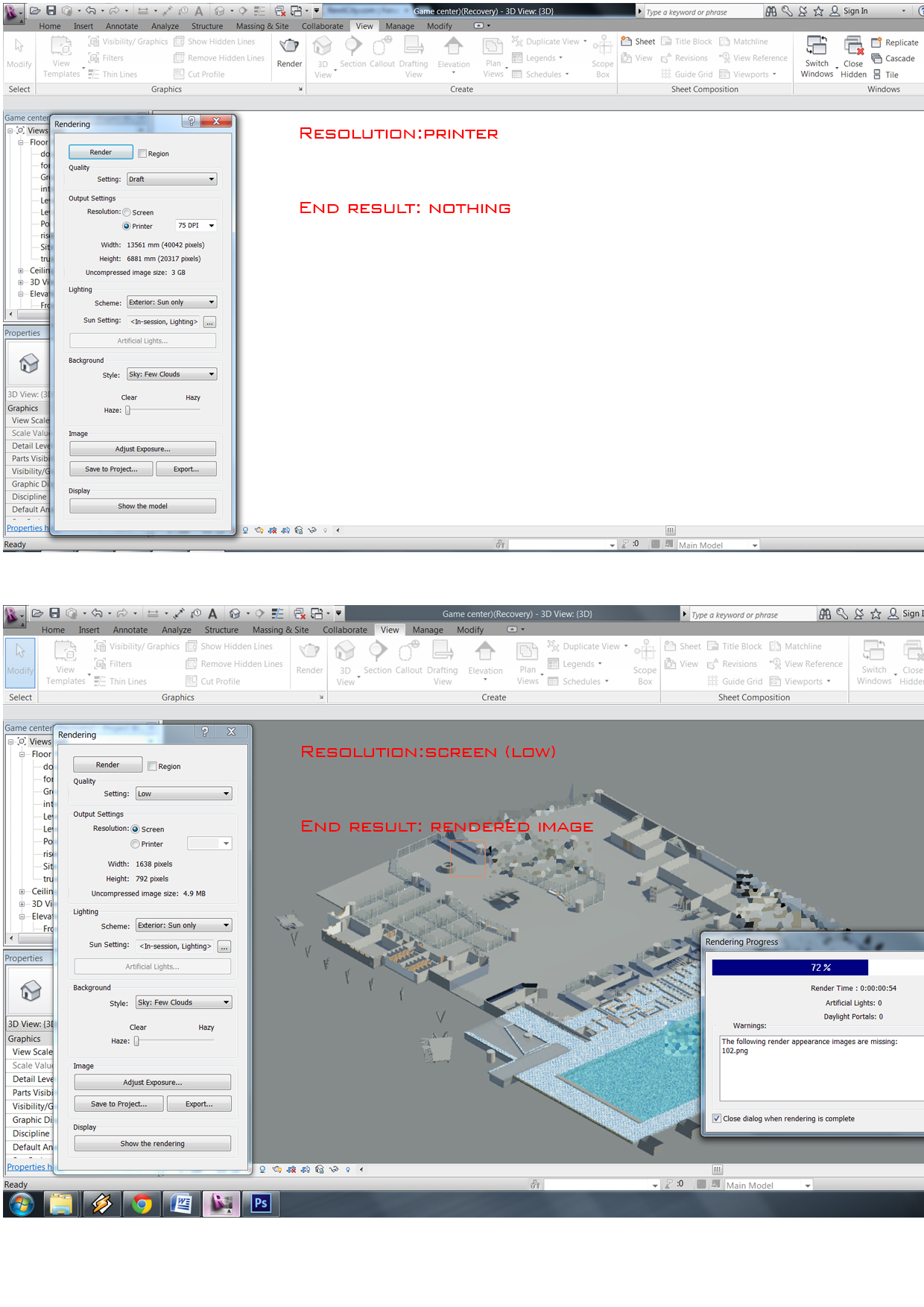Click Save to Project in Draft-quality dialog
The image size is (924, 1307).
(x=111, y=469)
